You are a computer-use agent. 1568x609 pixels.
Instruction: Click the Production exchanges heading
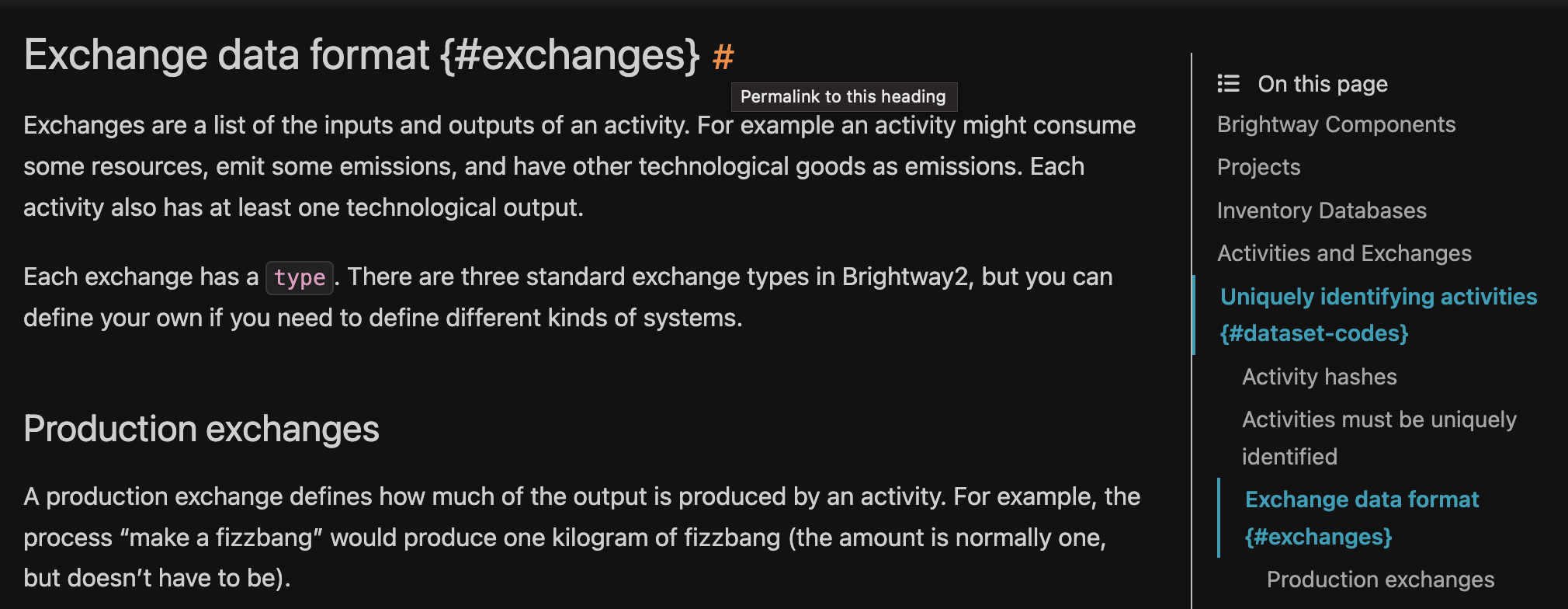coord(201,428)
